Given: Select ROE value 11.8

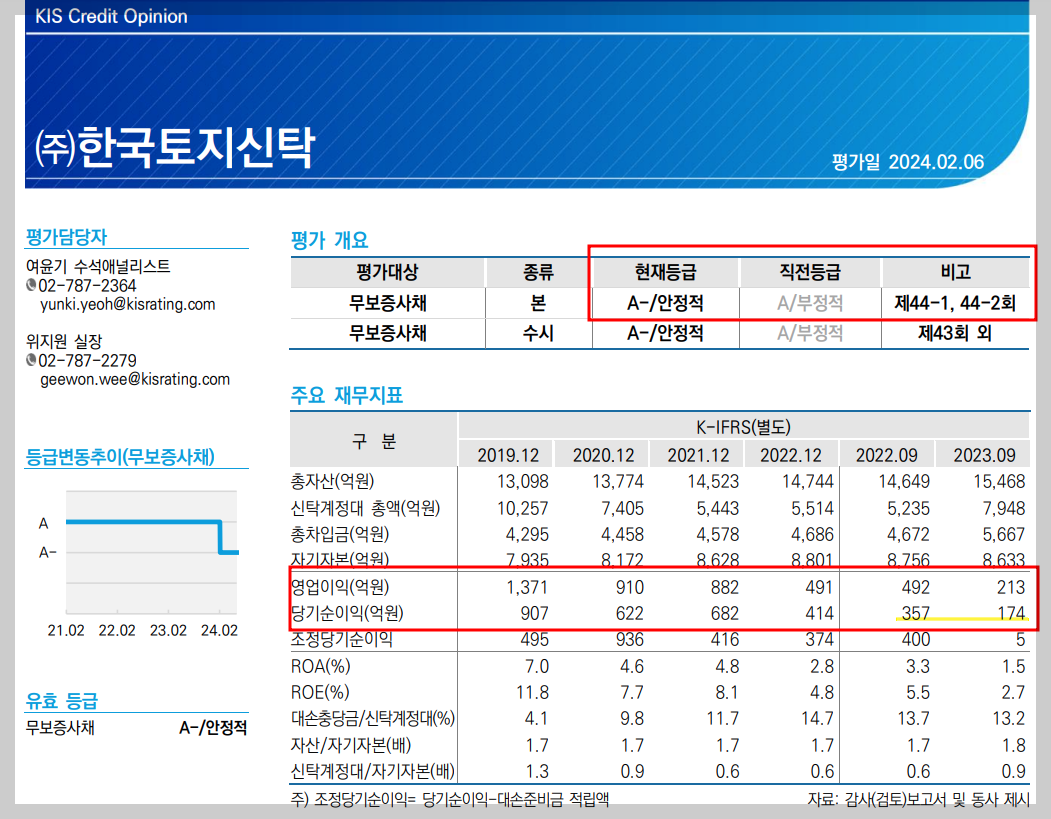Looking at the screenshot, I should pyautogui.click(x=533, y=692).
